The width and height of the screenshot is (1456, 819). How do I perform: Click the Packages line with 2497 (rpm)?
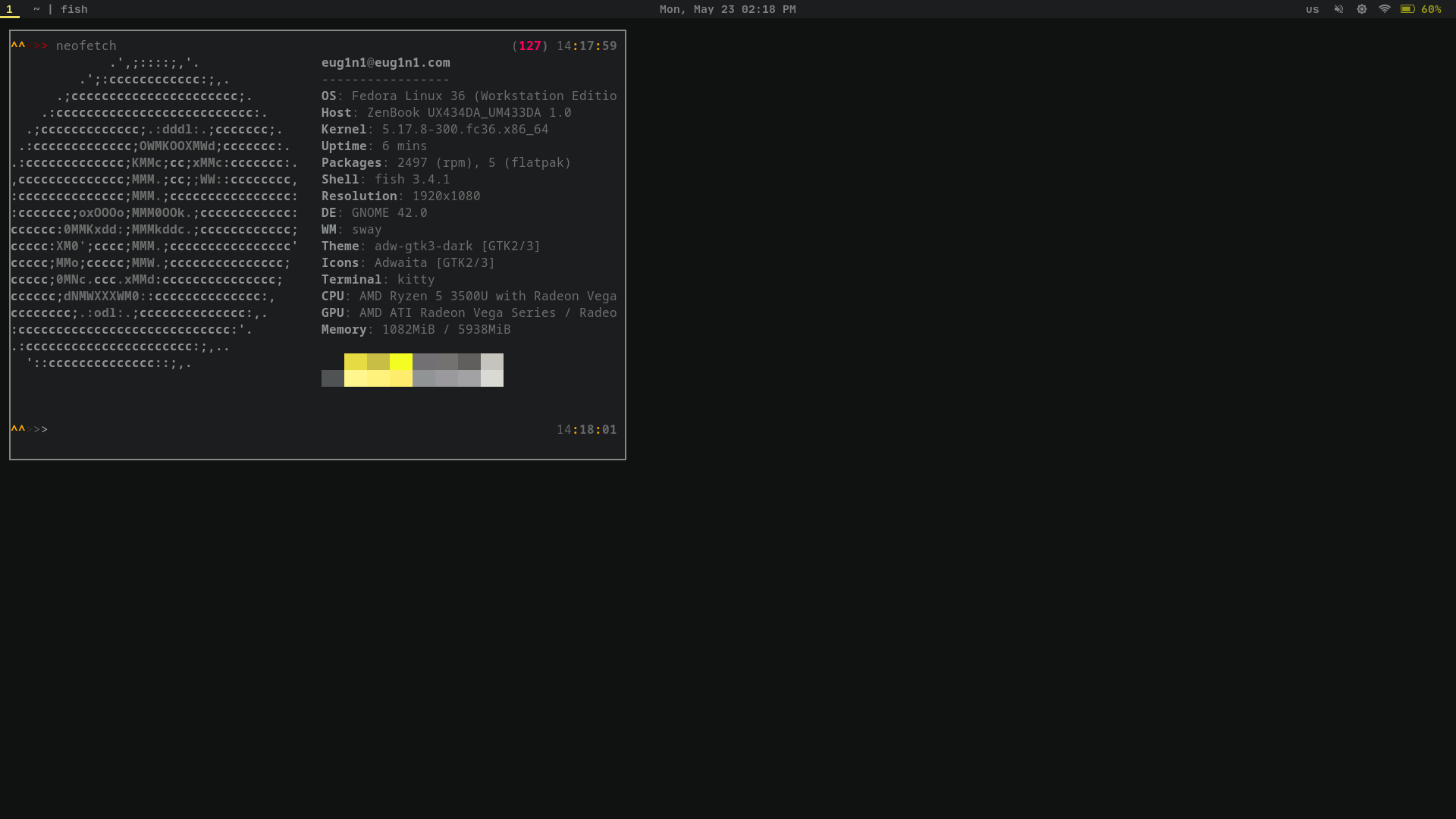pyautogui.click(x=447, y=162)
